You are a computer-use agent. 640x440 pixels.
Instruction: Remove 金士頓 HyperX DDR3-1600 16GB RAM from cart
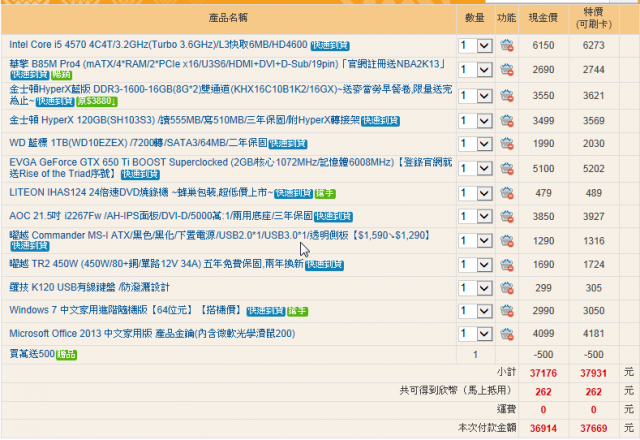point(507,96)
